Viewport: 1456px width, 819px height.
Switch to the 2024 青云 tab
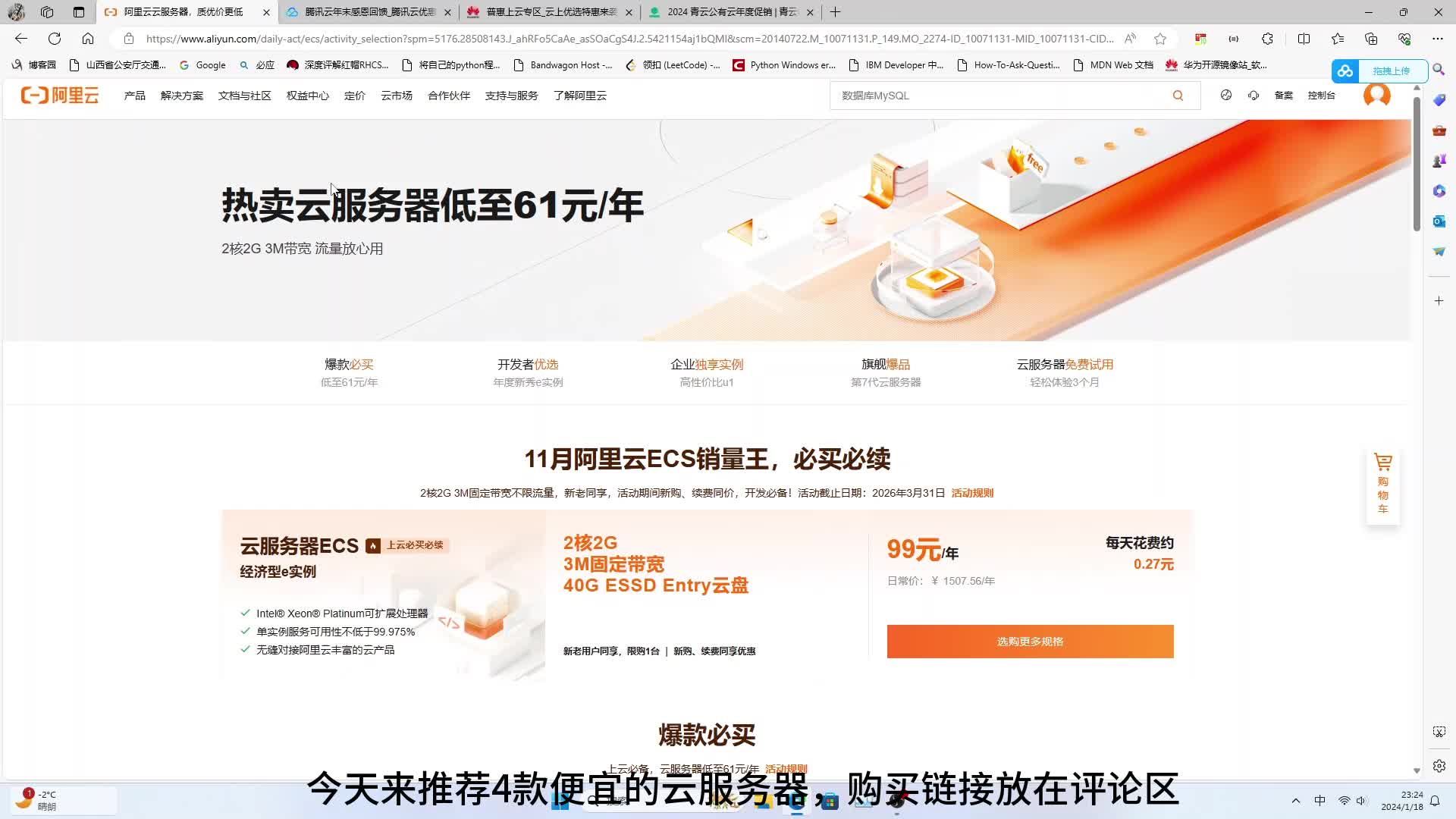coord(731,12)
